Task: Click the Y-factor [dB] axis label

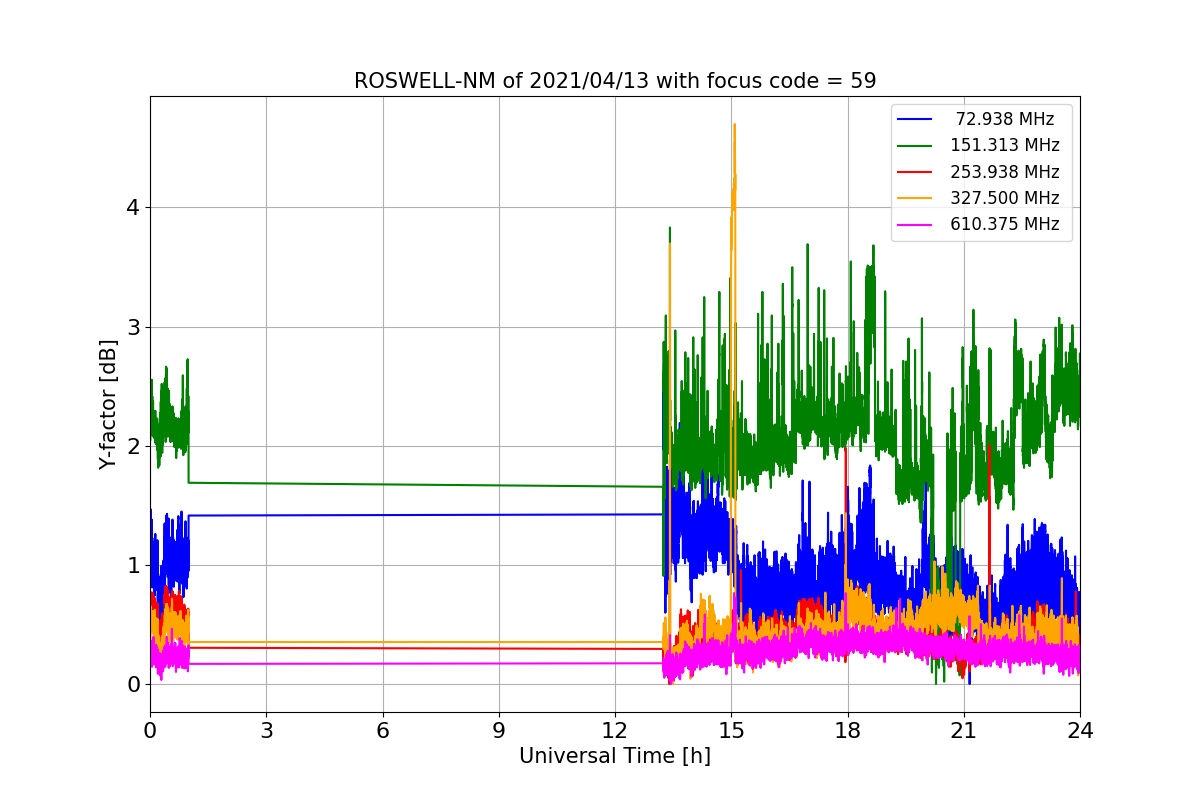Action: pos(108,404)
